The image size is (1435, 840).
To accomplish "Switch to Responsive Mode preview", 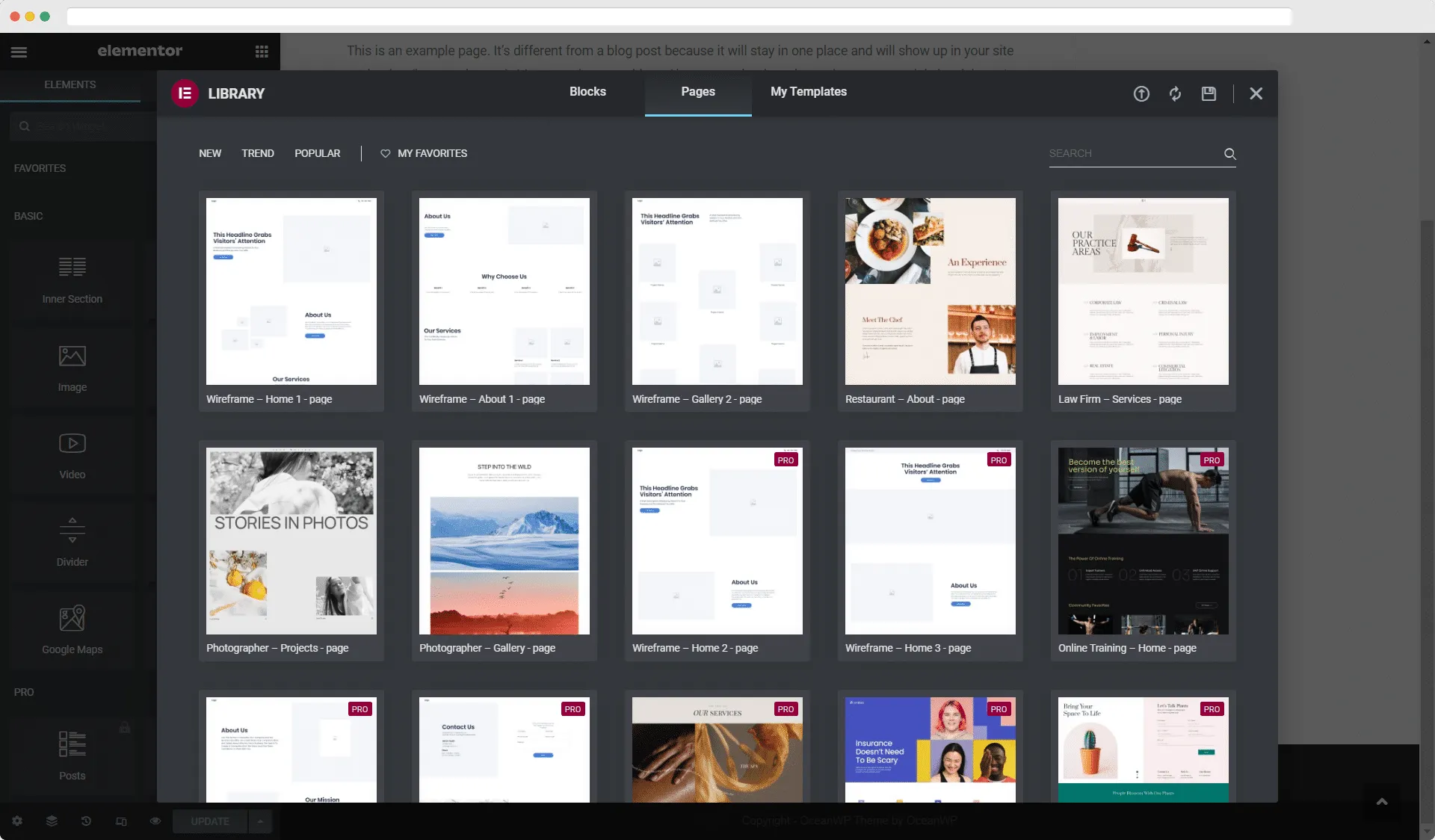I will pos(120,821).
